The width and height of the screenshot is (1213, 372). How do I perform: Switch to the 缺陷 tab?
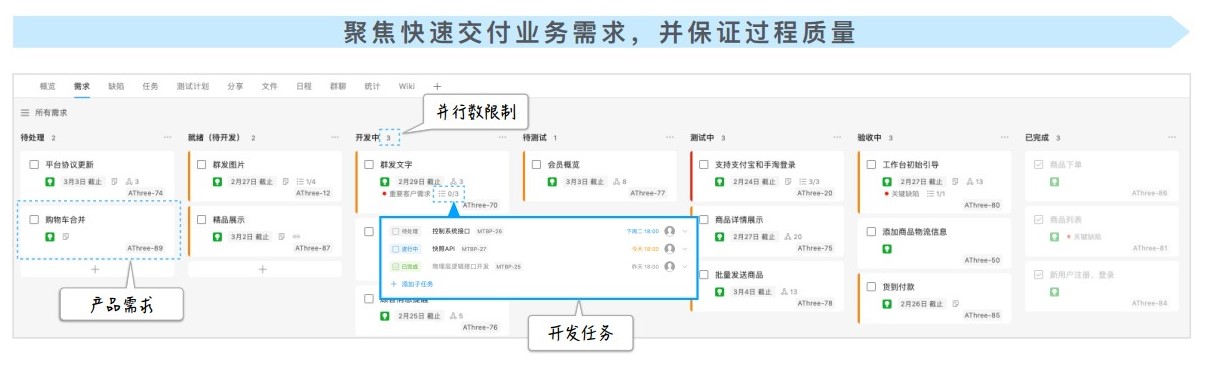116,86
